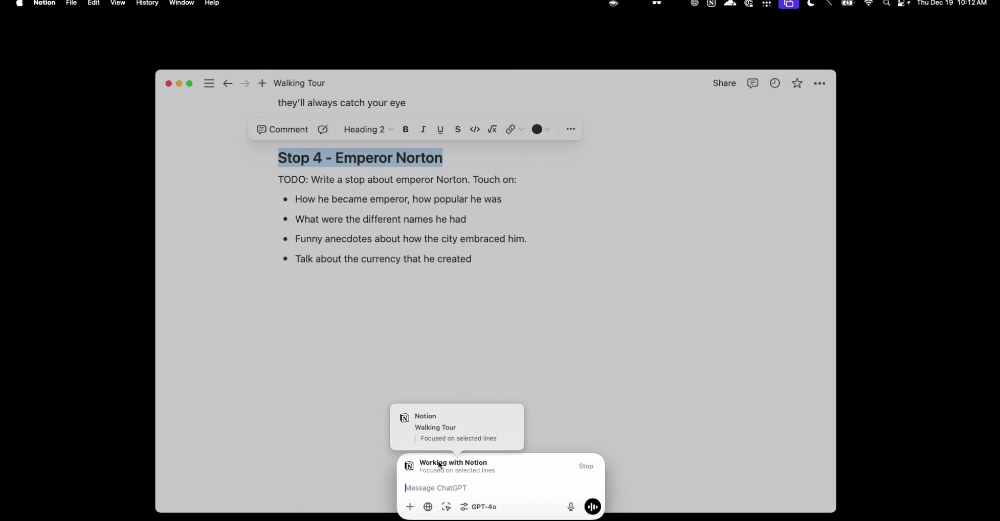Screen dimensions: 1000x521
Task: Apply strikethrough to the selection
Action: click(457, 129)
